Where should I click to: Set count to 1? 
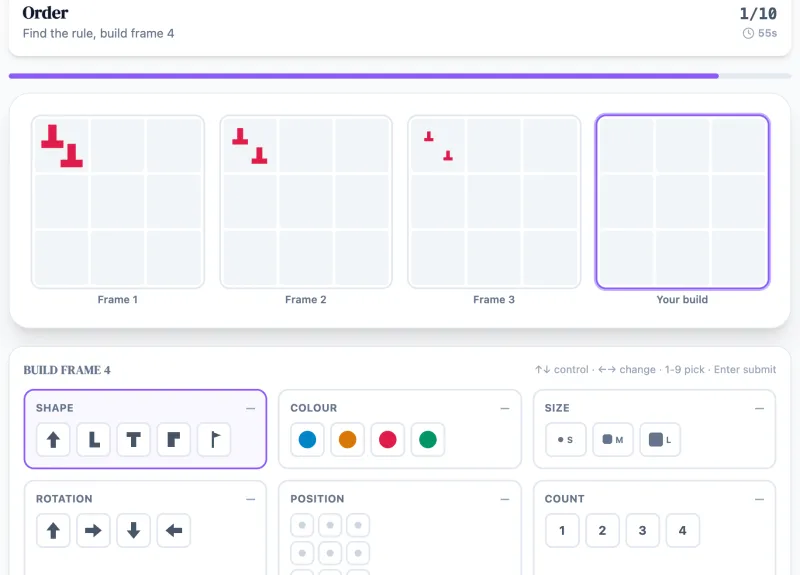[562, 531]
